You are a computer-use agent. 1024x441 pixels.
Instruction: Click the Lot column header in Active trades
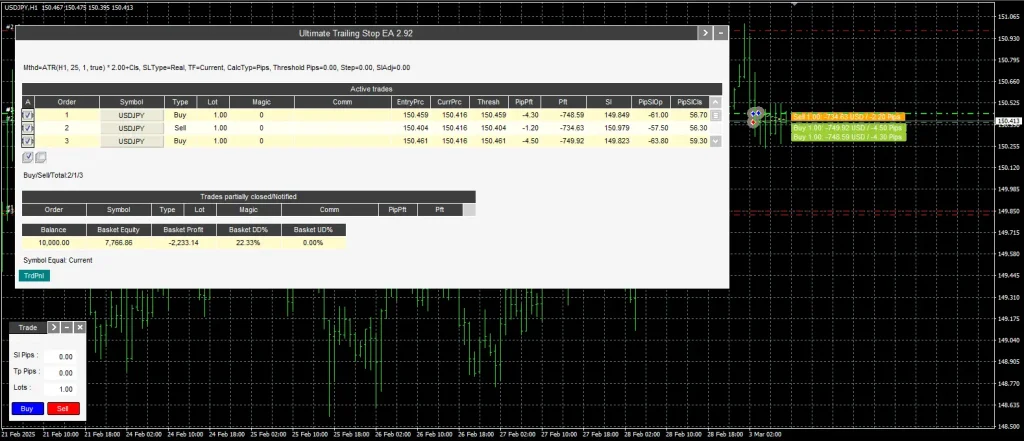213,102
